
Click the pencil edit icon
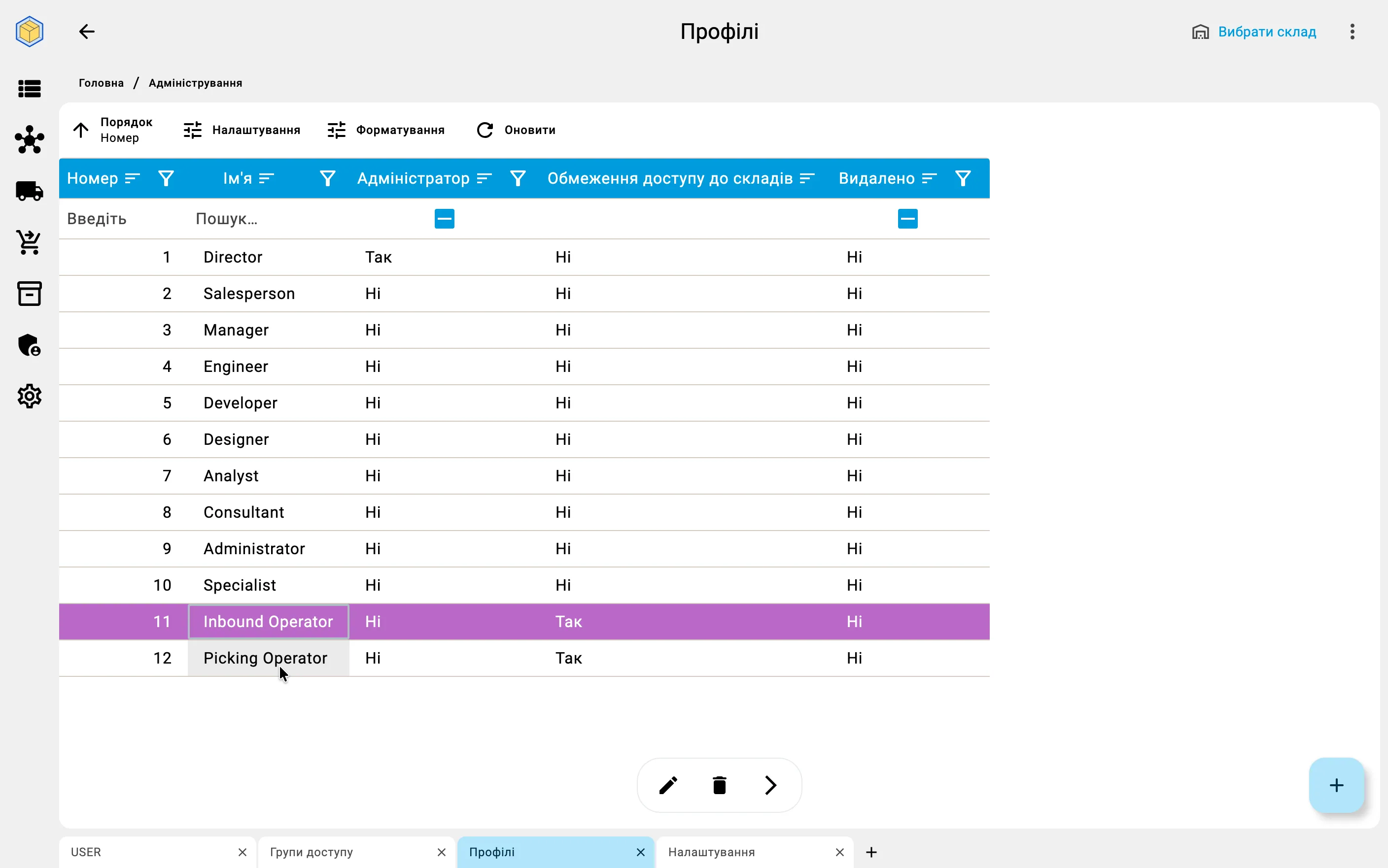click(668, 785)
